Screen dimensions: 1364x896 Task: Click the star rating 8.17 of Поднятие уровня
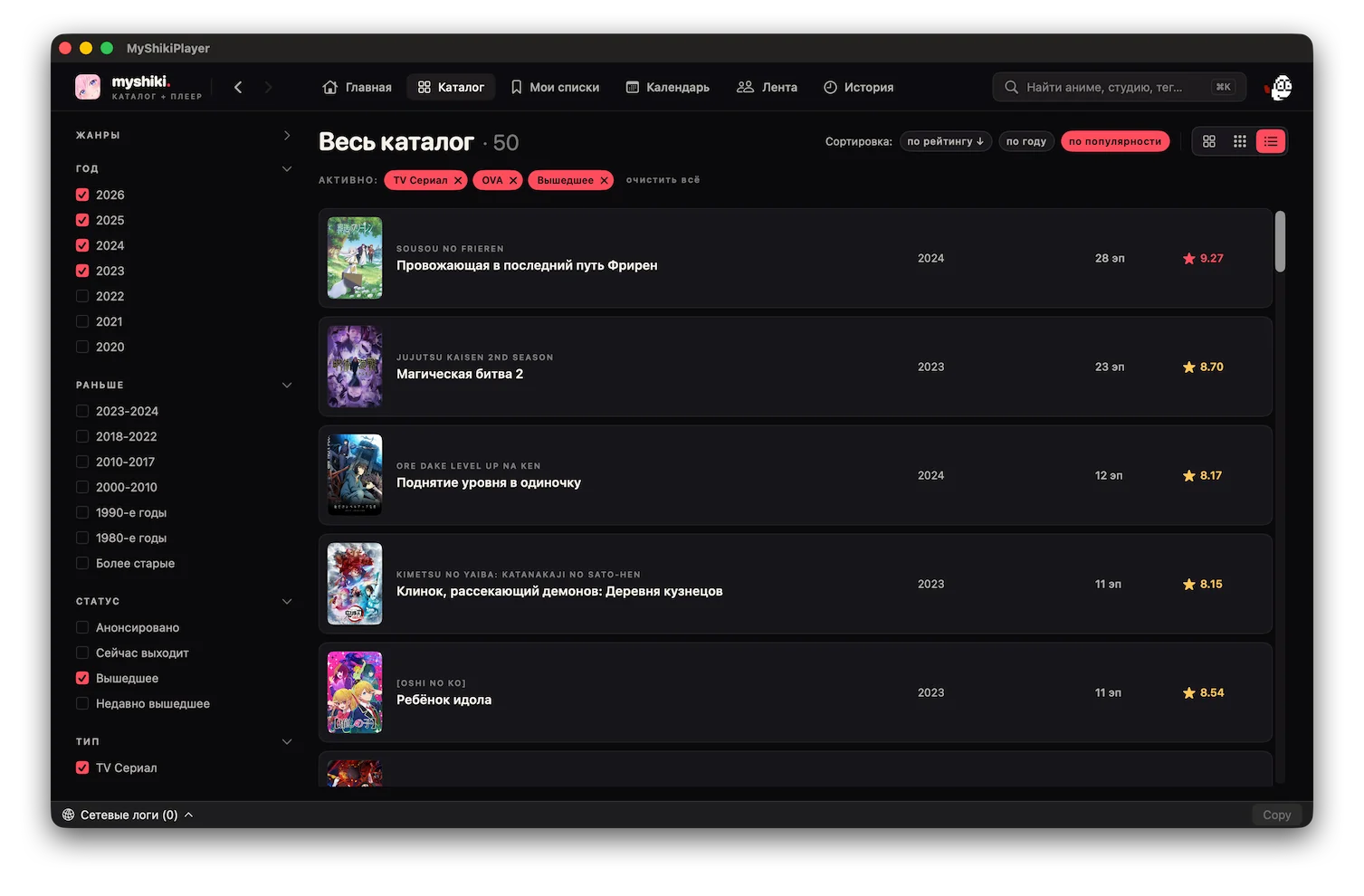coord(1202,475)
